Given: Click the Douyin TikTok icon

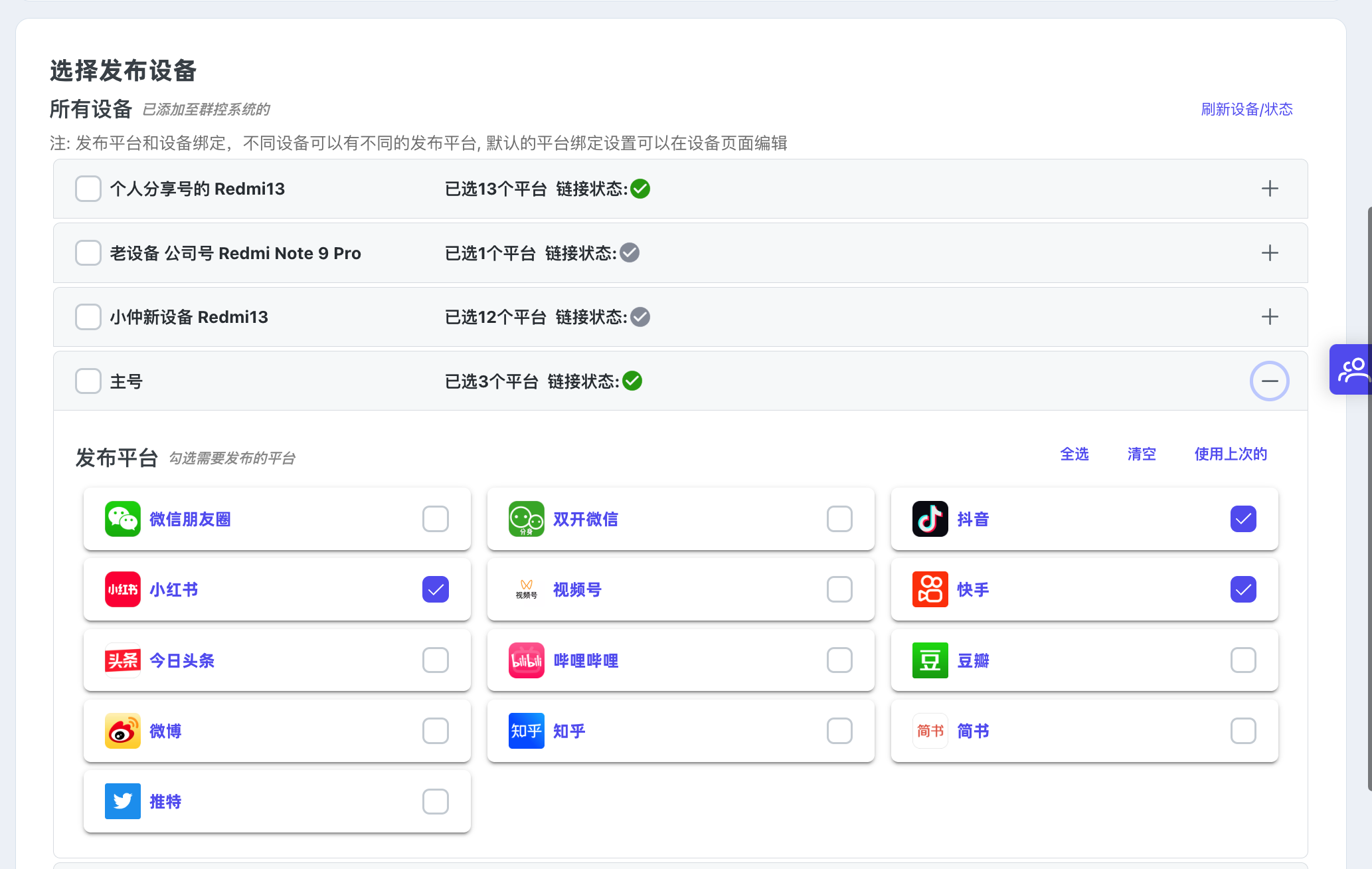Looking at the screenshot, I should pos(930,519).
